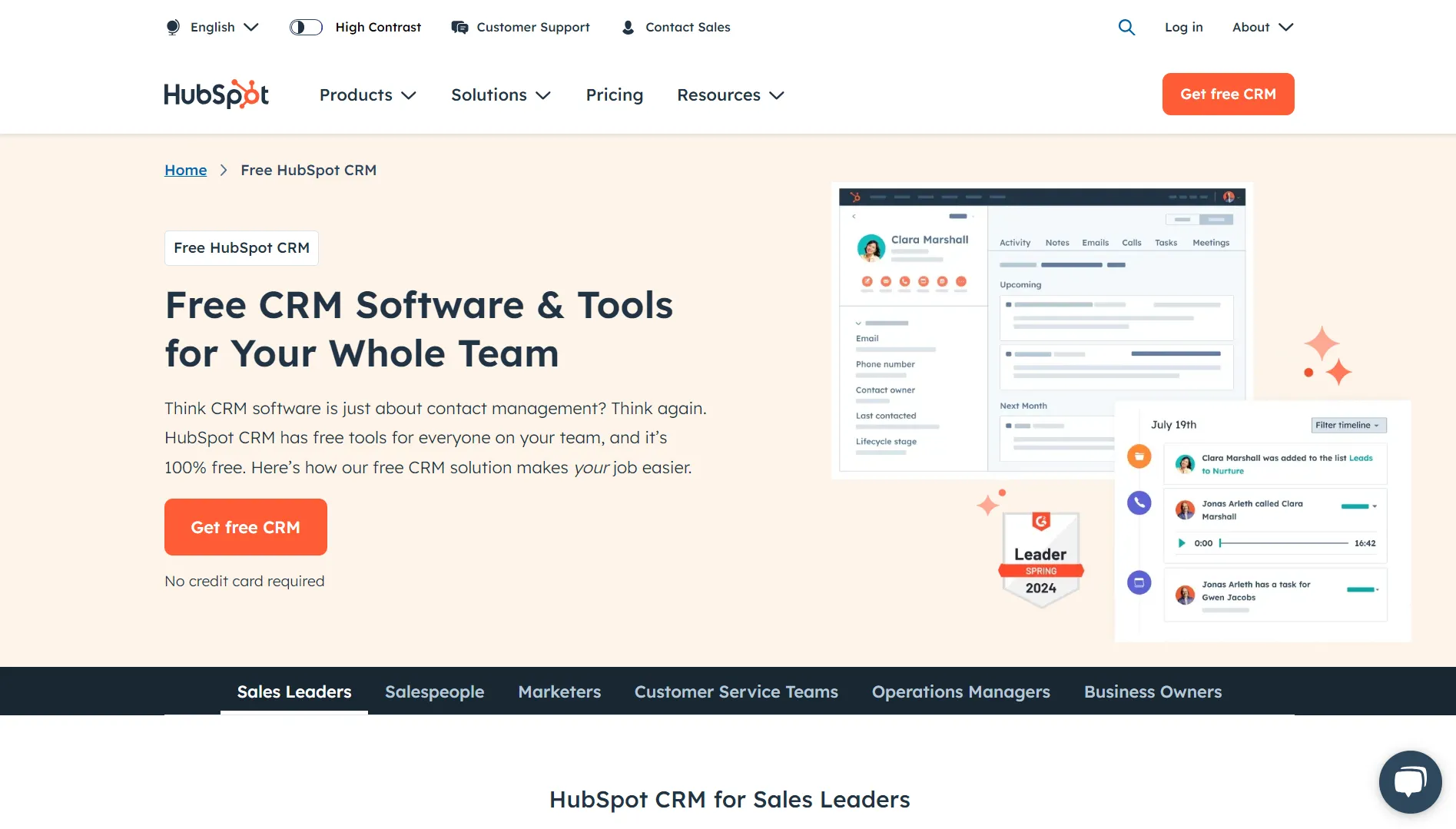The image size is (1456, 829).
Task: Click the Customer Support chat icon
Action: click(x=459, y=27)
